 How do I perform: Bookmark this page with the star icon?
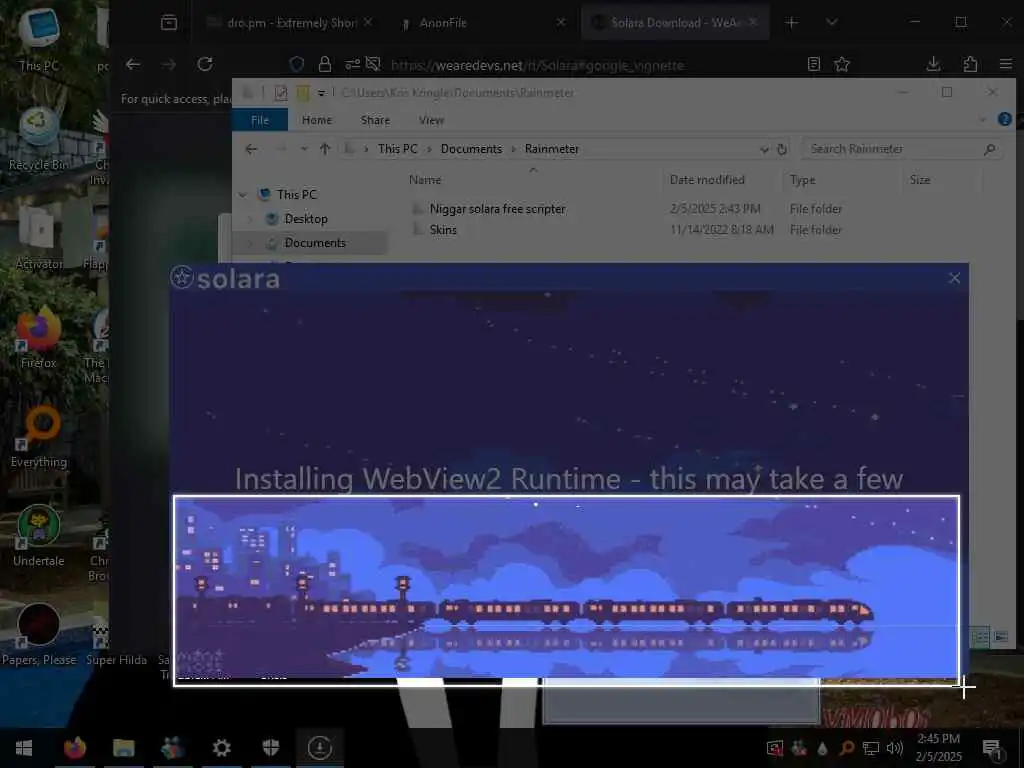click(x=842, y=64)
